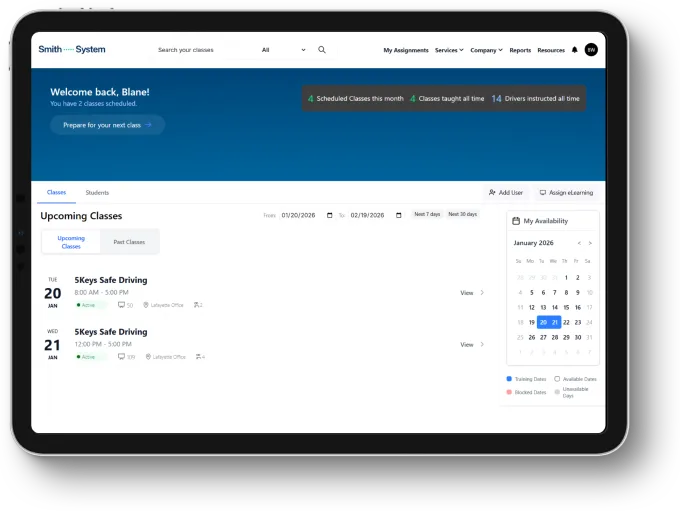The image size is (680, 516).
Task: Open the To date calendar picker icon
Action: (399, 215)
